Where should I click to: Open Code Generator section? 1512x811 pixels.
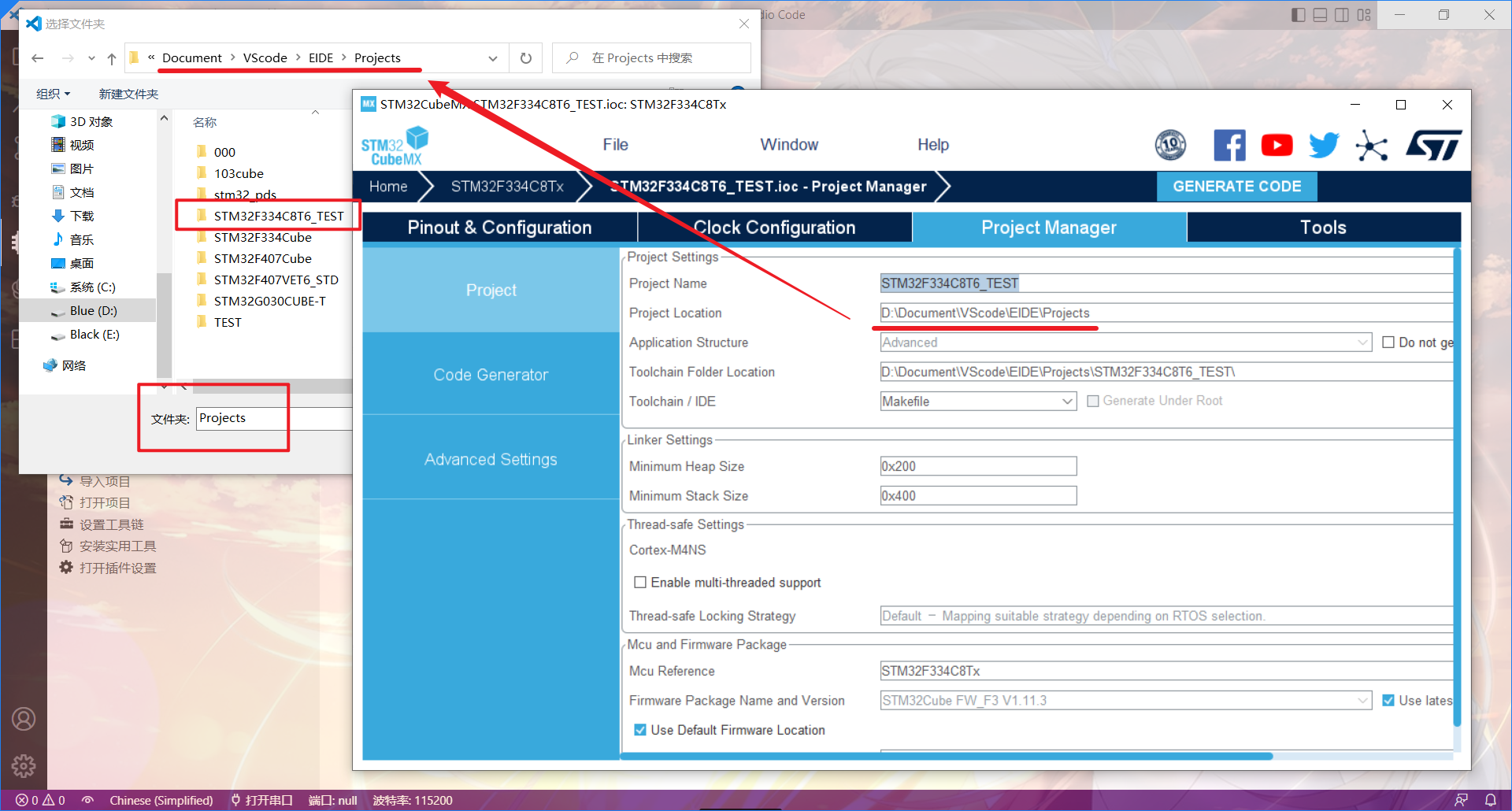tap(491, 376)
